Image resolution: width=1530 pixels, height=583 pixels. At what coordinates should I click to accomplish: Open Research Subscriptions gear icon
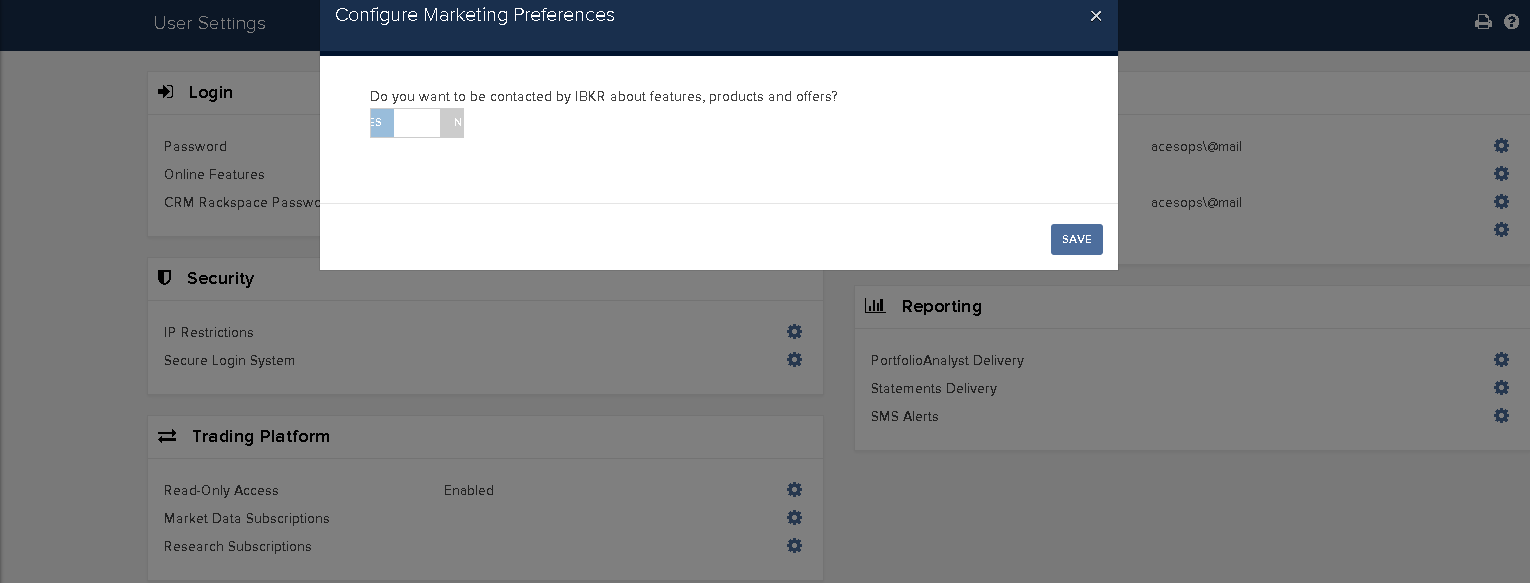(x=794, y=546)
